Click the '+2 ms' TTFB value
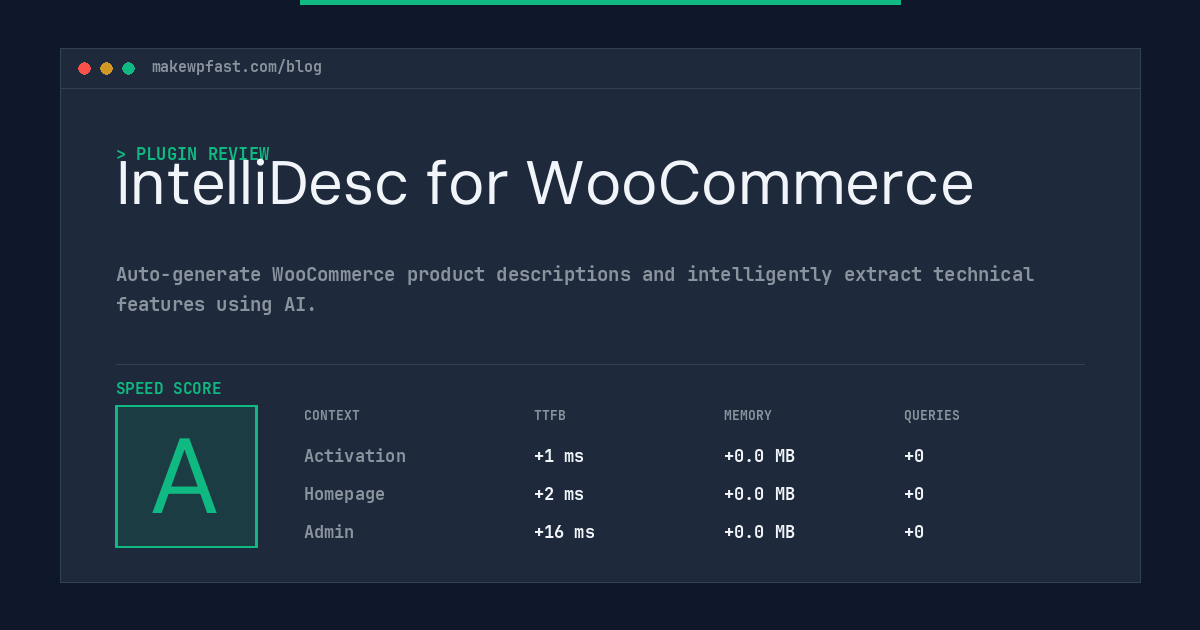 tap(559, 494)
